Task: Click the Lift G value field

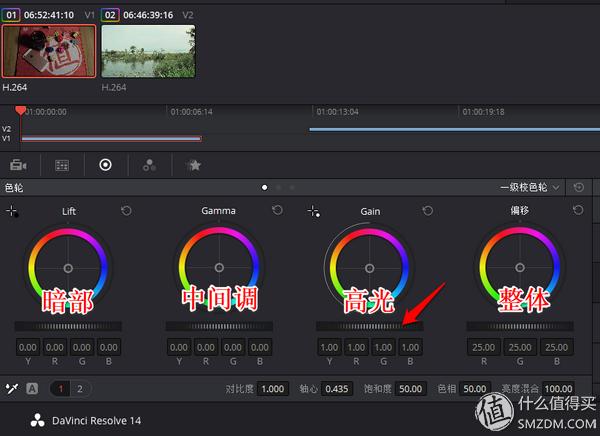Action: (82, 347)
